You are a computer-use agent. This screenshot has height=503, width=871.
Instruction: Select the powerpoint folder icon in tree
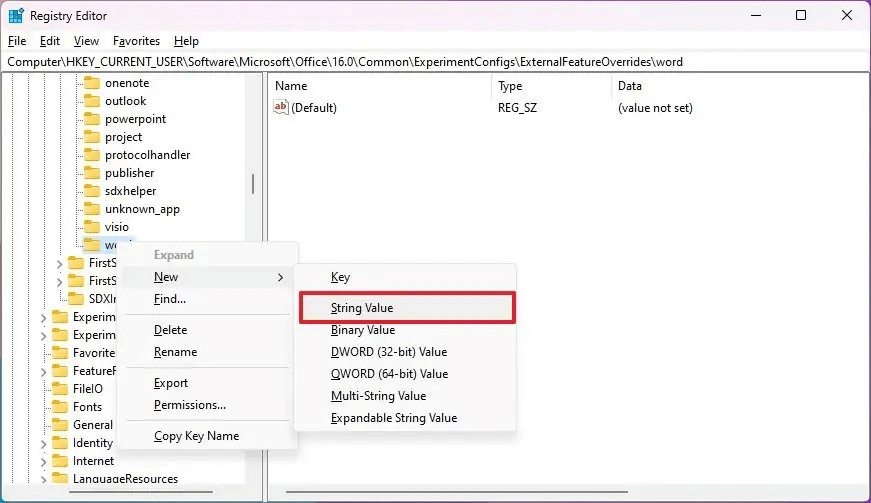91,119
